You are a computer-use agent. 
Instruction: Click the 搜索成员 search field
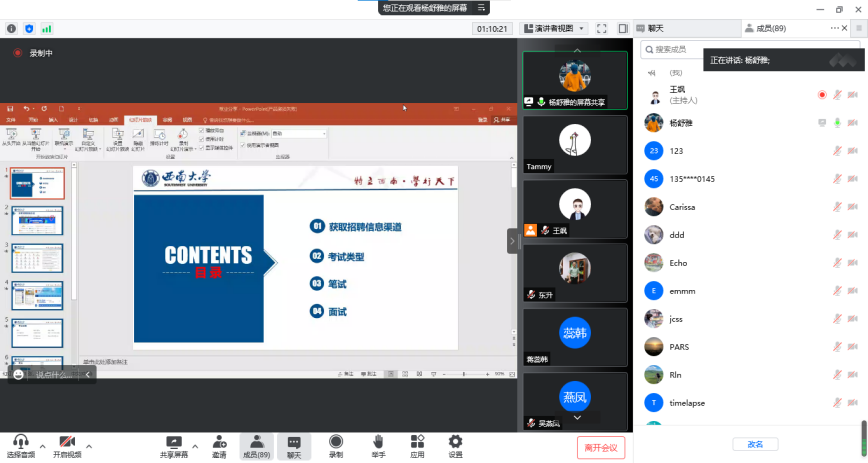point(740,48)
